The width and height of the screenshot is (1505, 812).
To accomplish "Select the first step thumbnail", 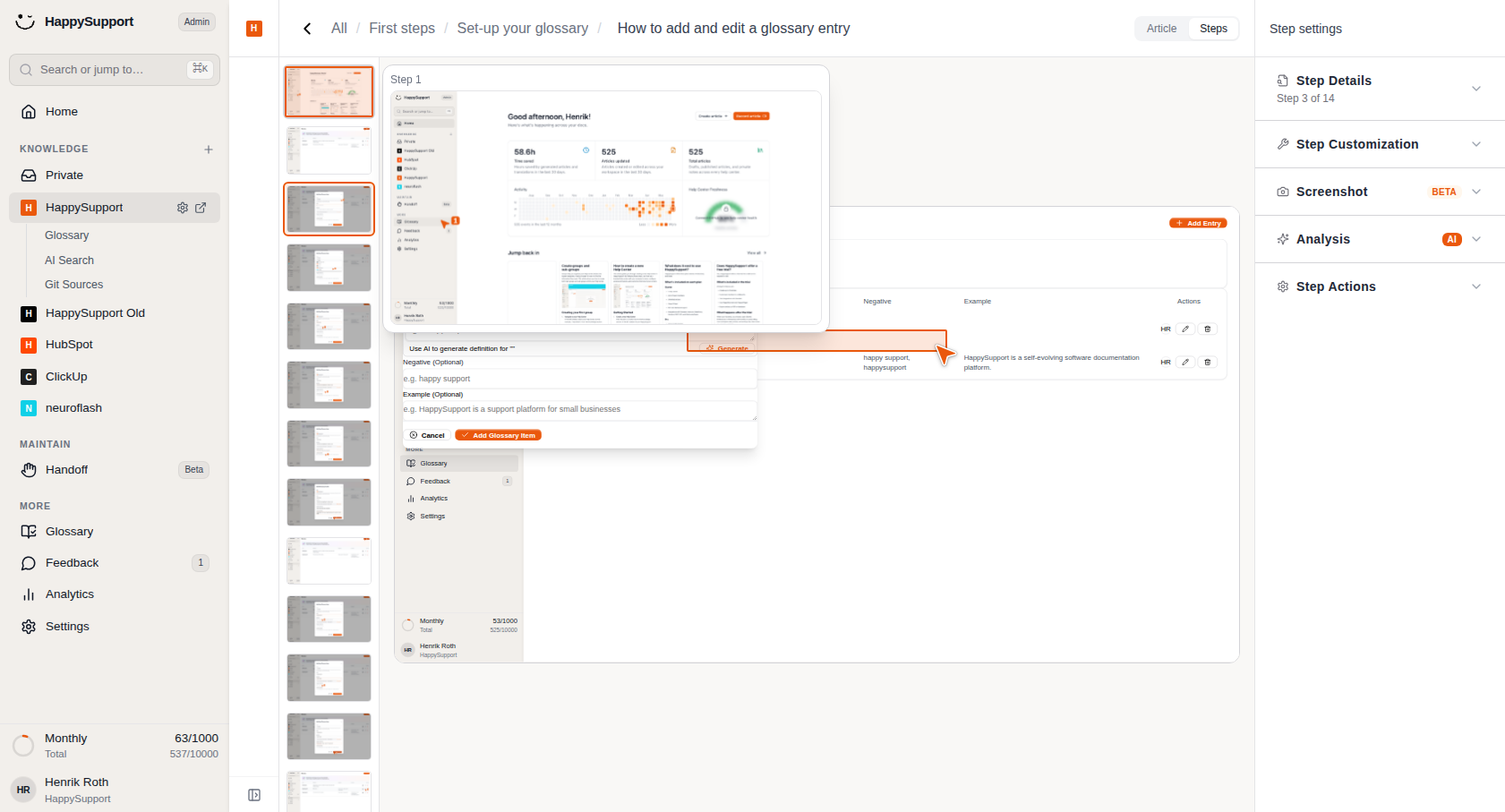I will 329,91.
